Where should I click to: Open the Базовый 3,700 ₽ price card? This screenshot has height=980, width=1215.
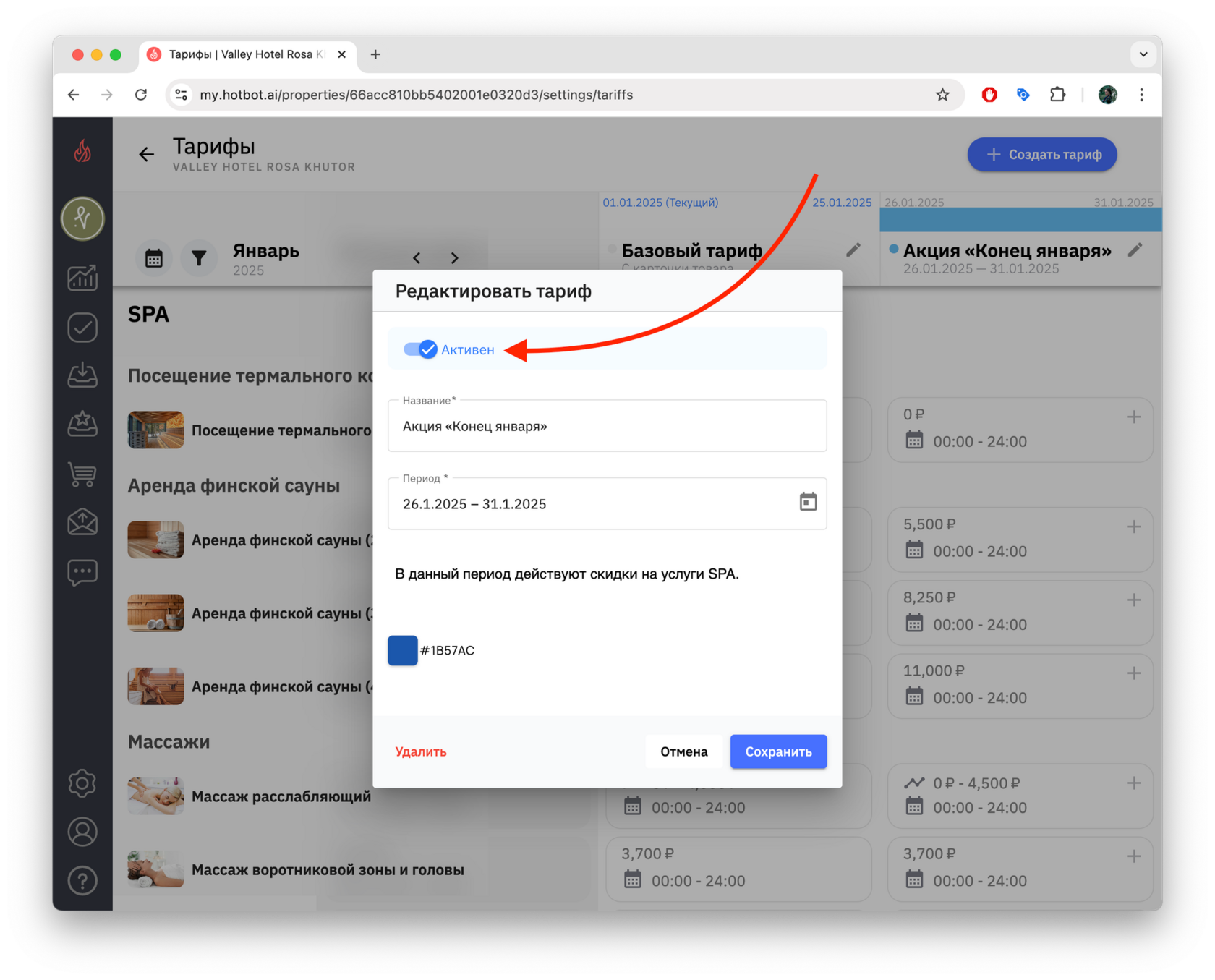738,869
